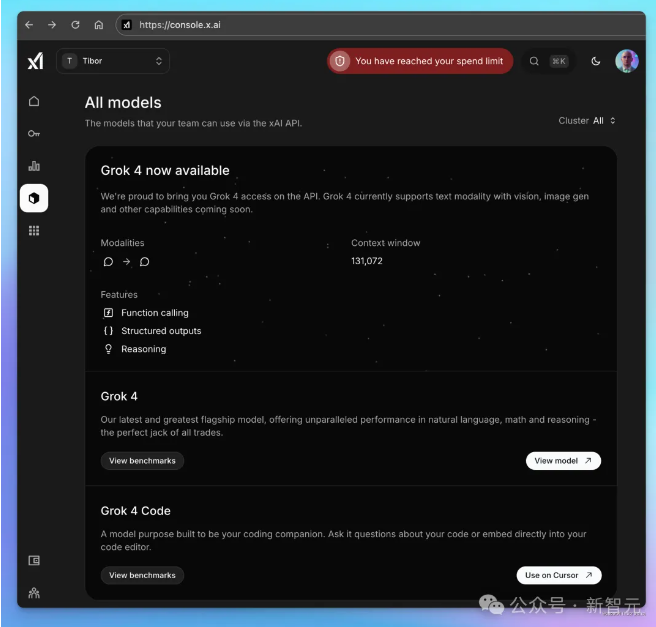Go forward using the browser forward arrow

[x=52, y=25]
